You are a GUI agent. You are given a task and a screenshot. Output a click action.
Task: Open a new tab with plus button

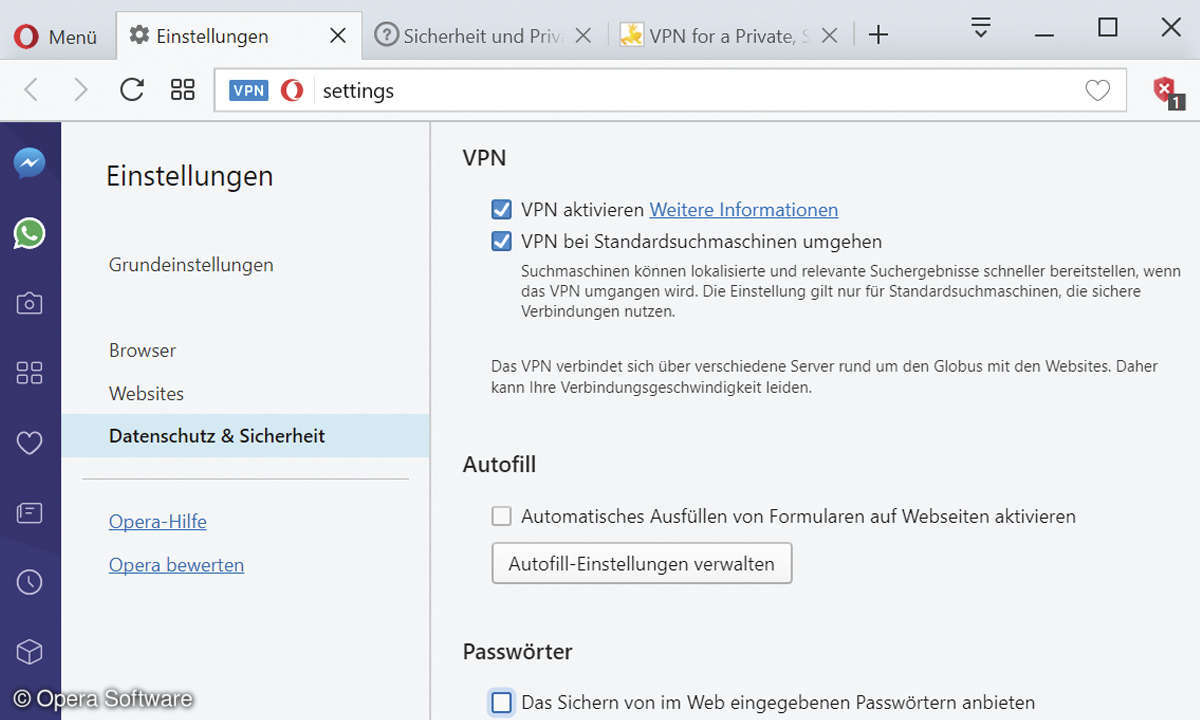tap(878, 35)
